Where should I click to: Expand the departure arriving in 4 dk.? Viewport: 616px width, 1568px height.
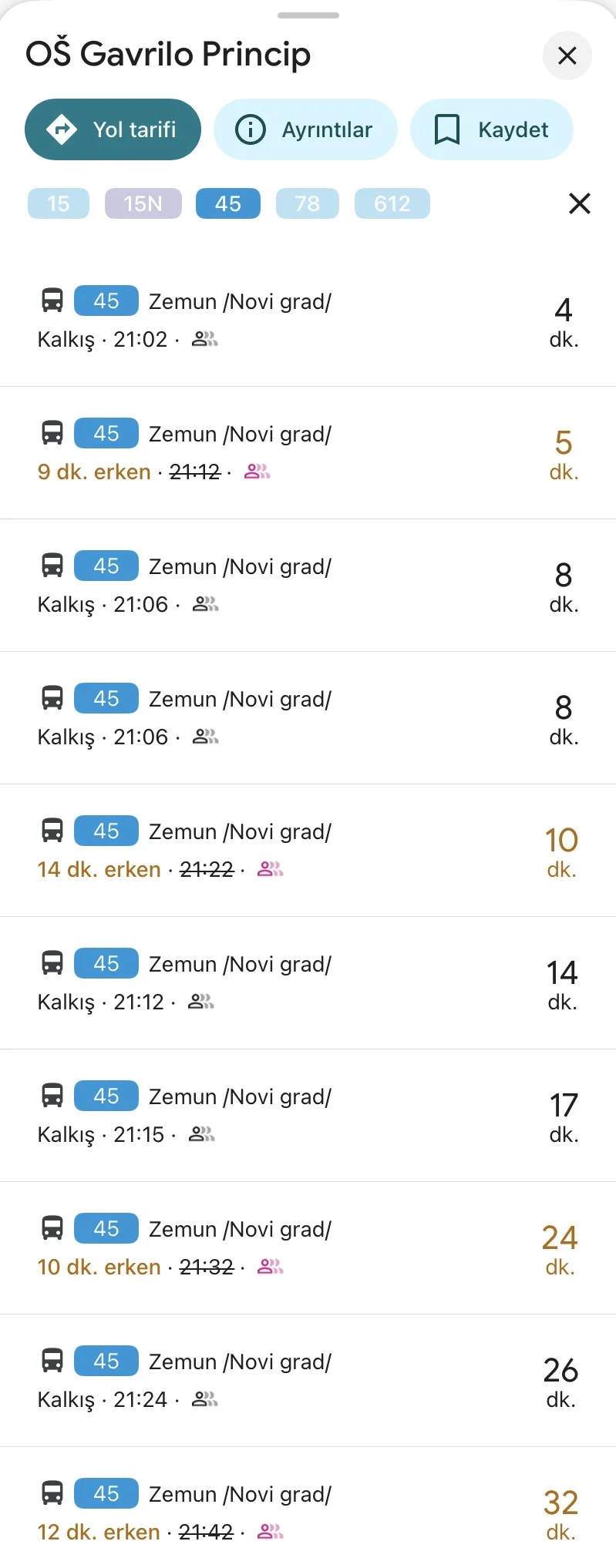click(x=308, y=320)
